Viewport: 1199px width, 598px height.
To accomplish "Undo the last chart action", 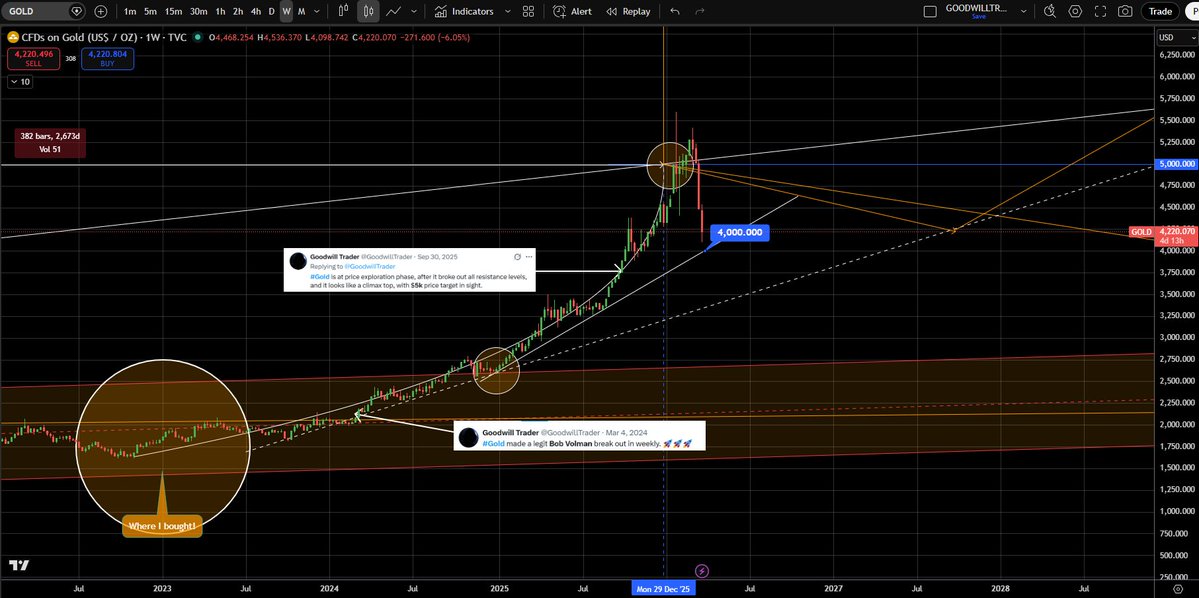I will [674, 11].
